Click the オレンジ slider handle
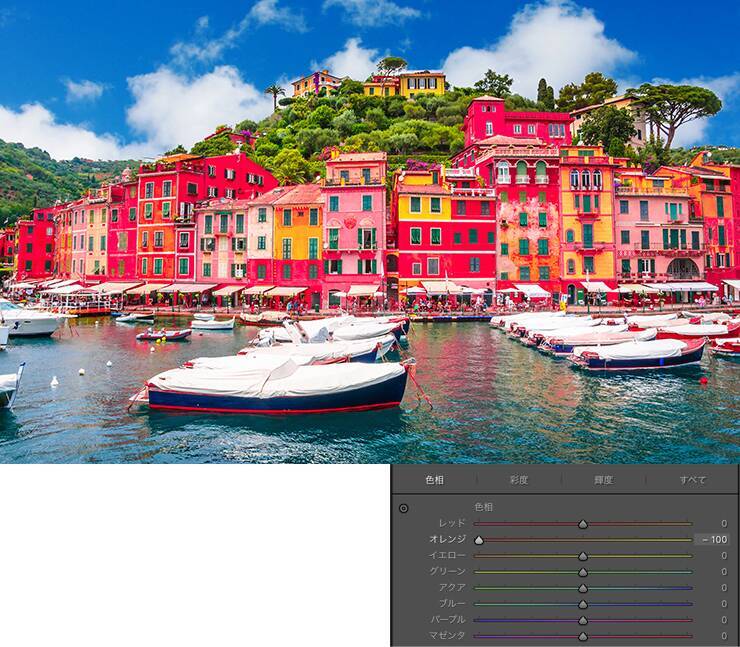The height and width of the screenshot is (647, 740). 479,540
